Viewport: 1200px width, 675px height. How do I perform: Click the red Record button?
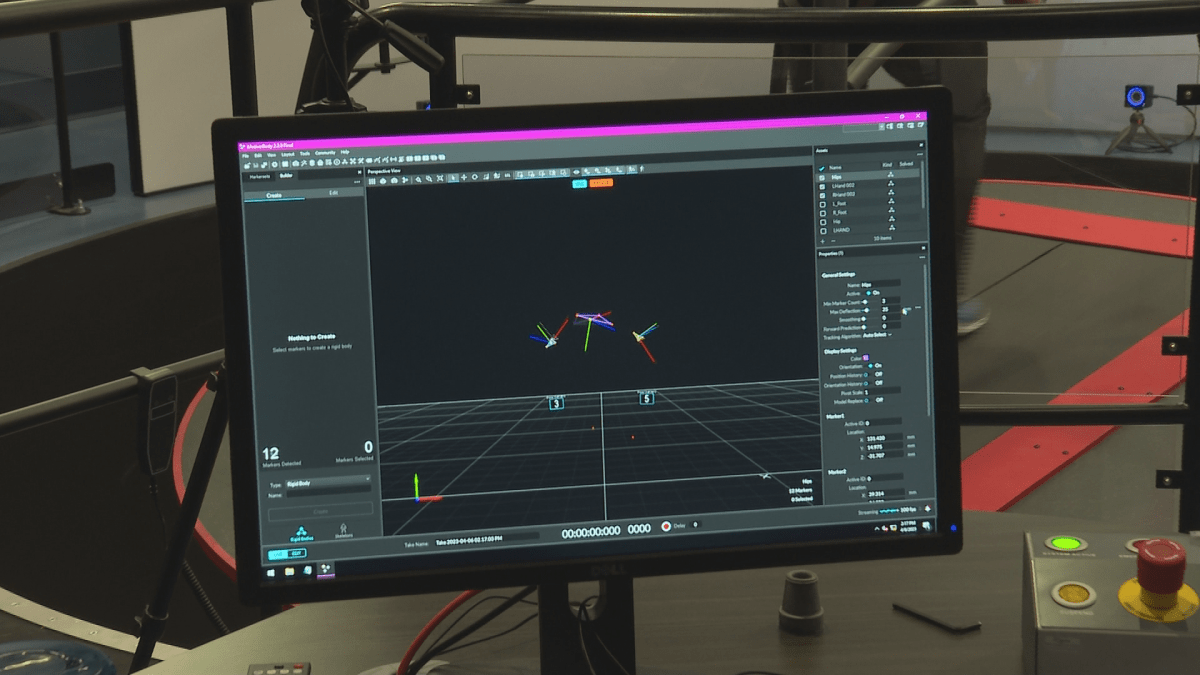(666, 526)
